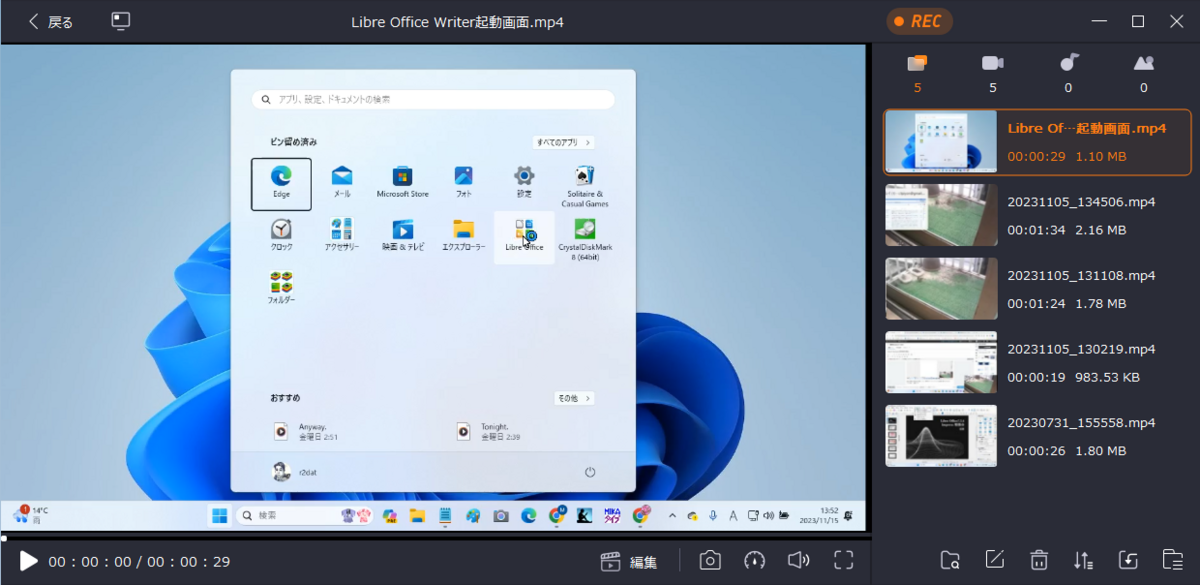Open the 編集 video editor
The image size is (1200, 585).
pyautogui.click(x=629, y=562)
